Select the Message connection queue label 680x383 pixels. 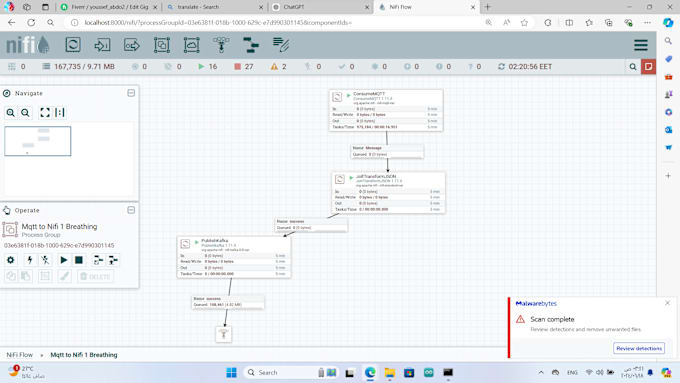[387, 151]
